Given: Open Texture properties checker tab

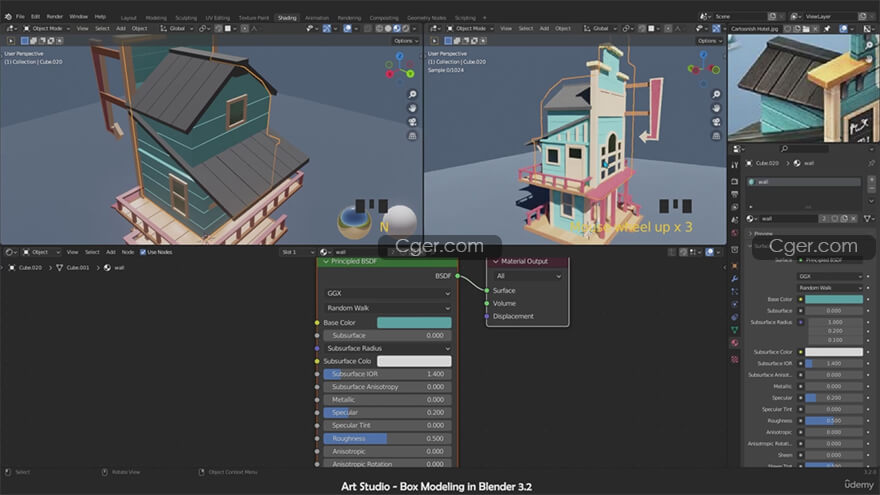Looking at the screenshot, I should 735,359.
